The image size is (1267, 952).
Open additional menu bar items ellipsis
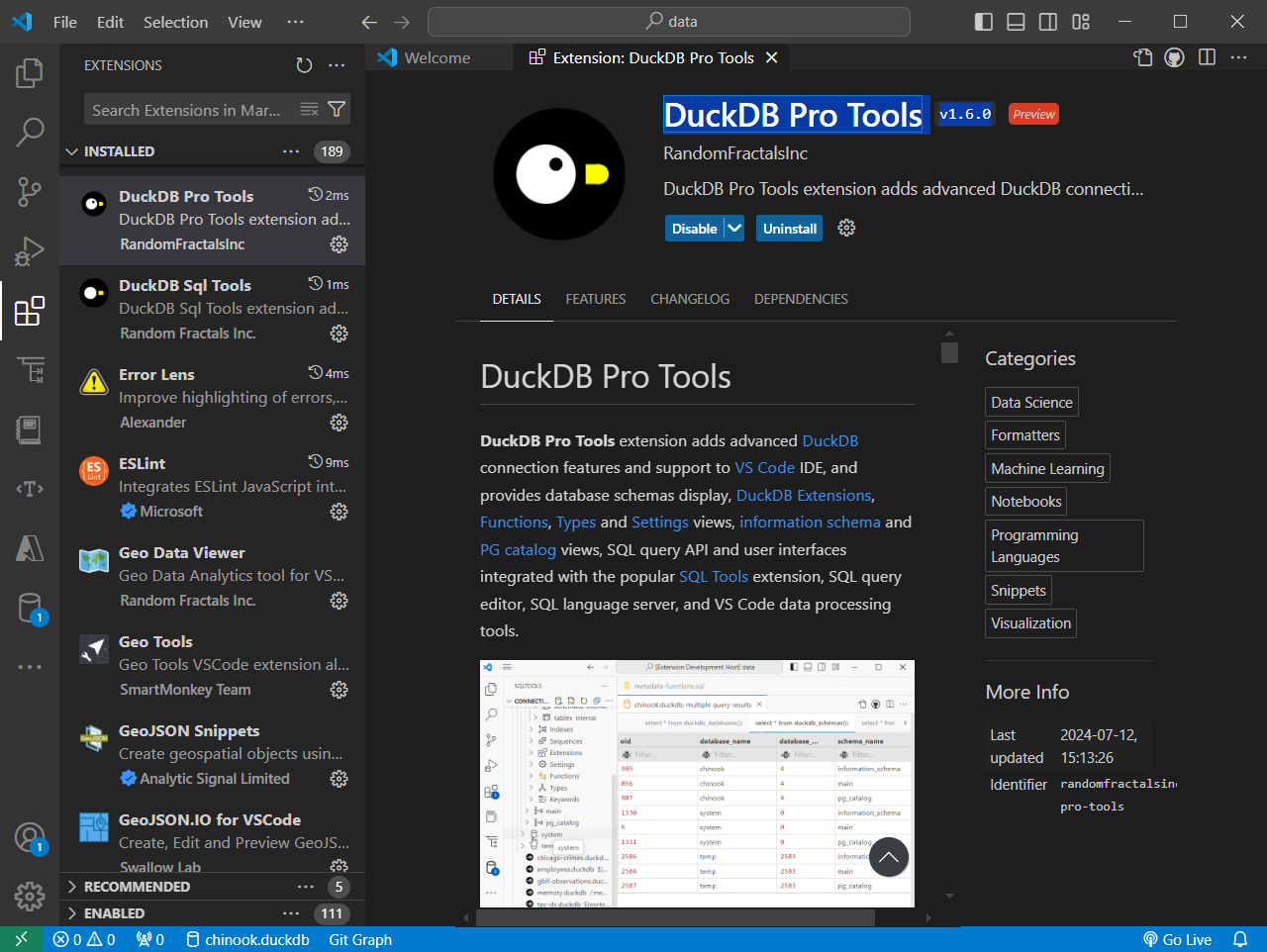295,22
